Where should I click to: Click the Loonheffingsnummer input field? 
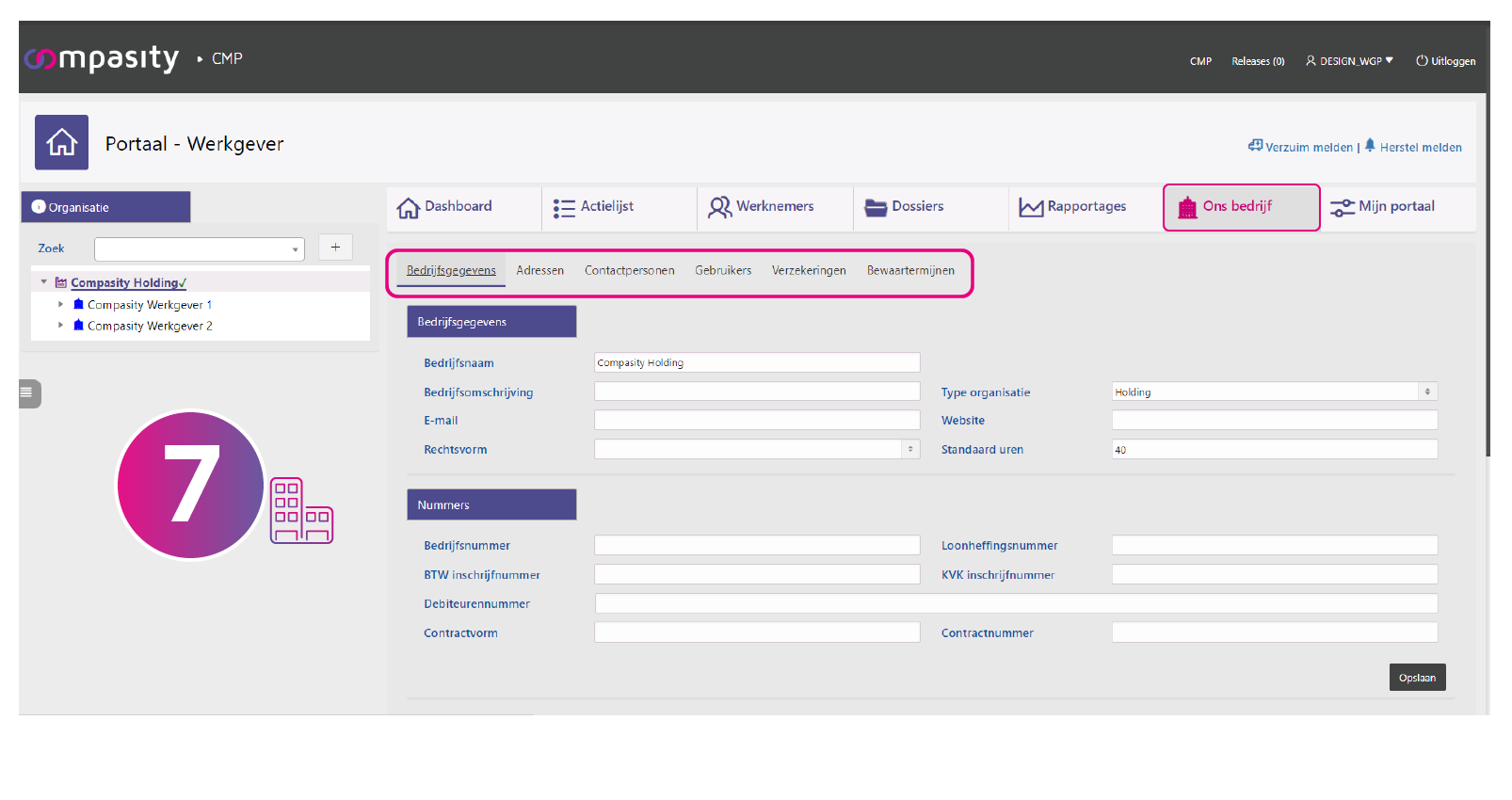click(x=1275, y=545)
